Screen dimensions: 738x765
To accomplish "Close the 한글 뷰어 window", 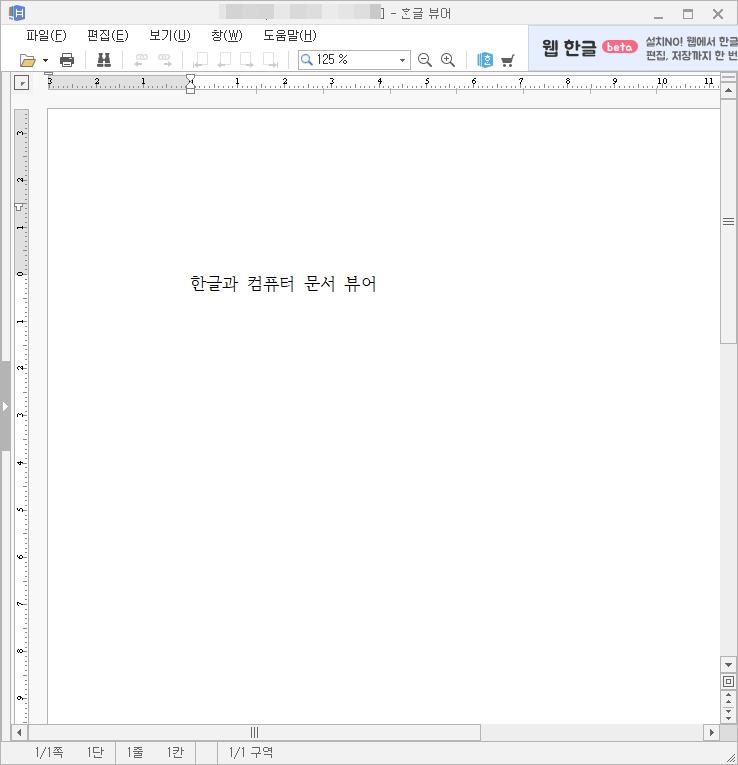I will point(718,14).
